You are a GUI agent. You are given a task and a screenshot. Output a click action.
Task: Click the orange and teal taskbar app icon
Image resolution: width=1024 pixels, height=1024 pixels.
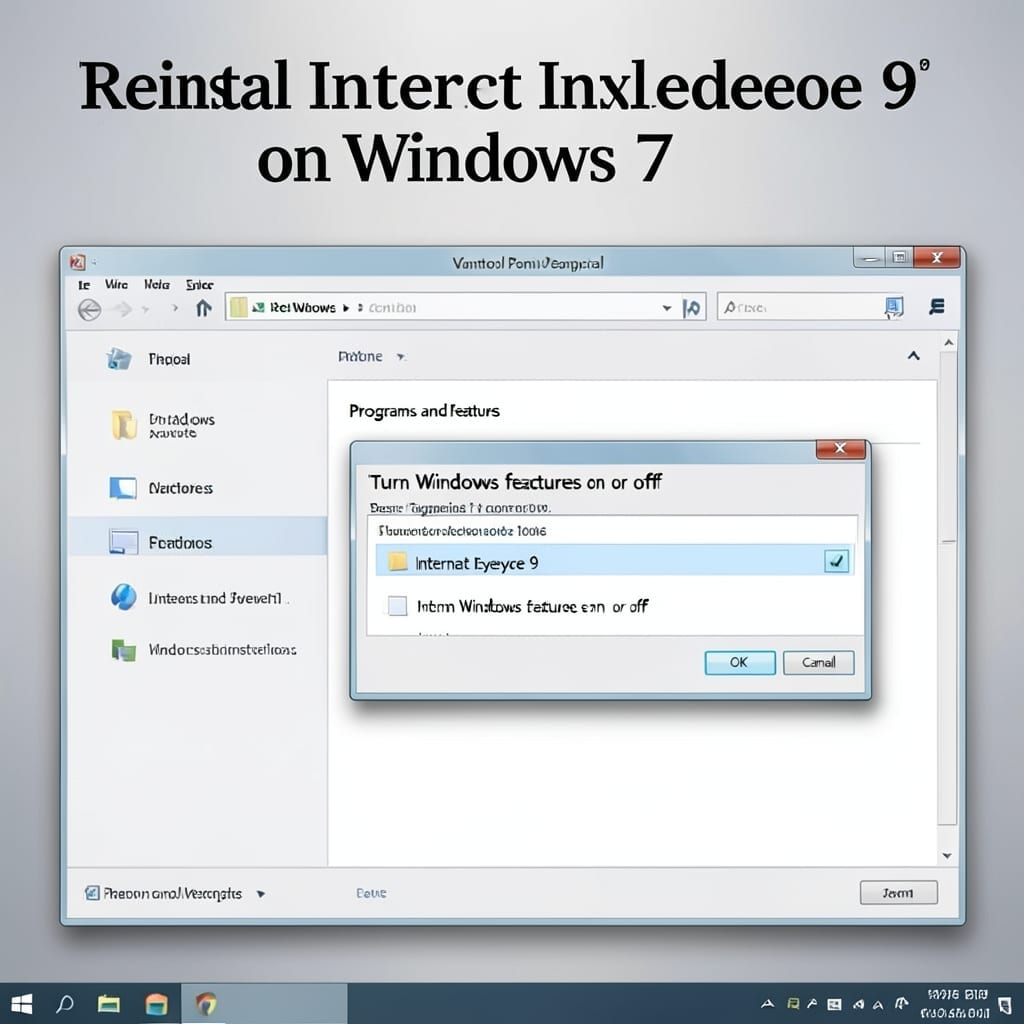[157, 1004]
